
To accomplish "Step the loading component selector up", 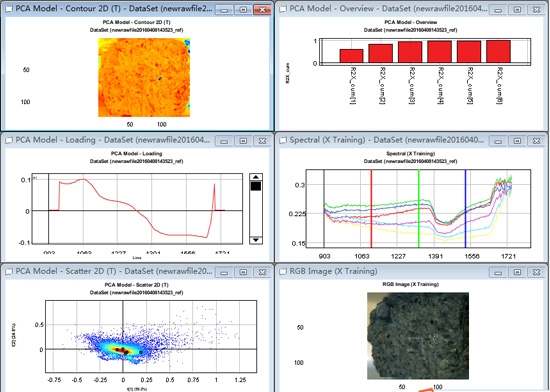I will (256, 177).
